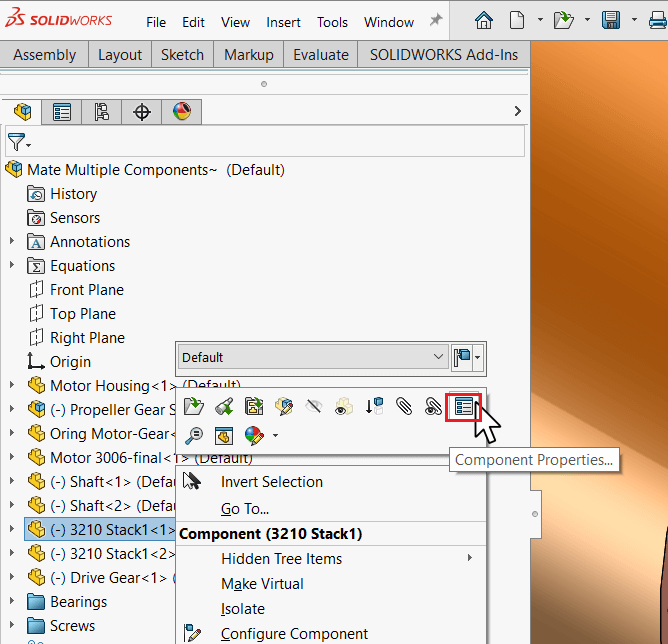Click the Appearances color ball icon
This screenshot has height=644, width=668.
254,436
